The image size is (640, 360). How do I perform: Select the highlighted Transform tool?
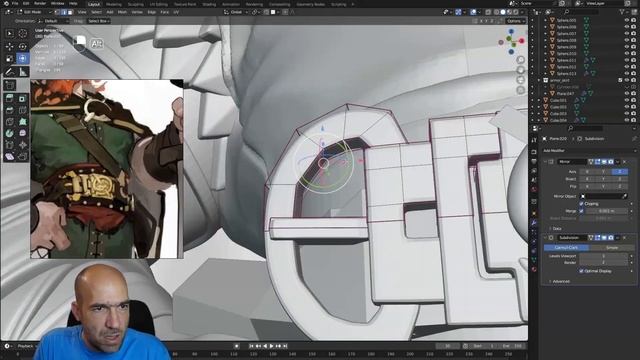point(22,58)
